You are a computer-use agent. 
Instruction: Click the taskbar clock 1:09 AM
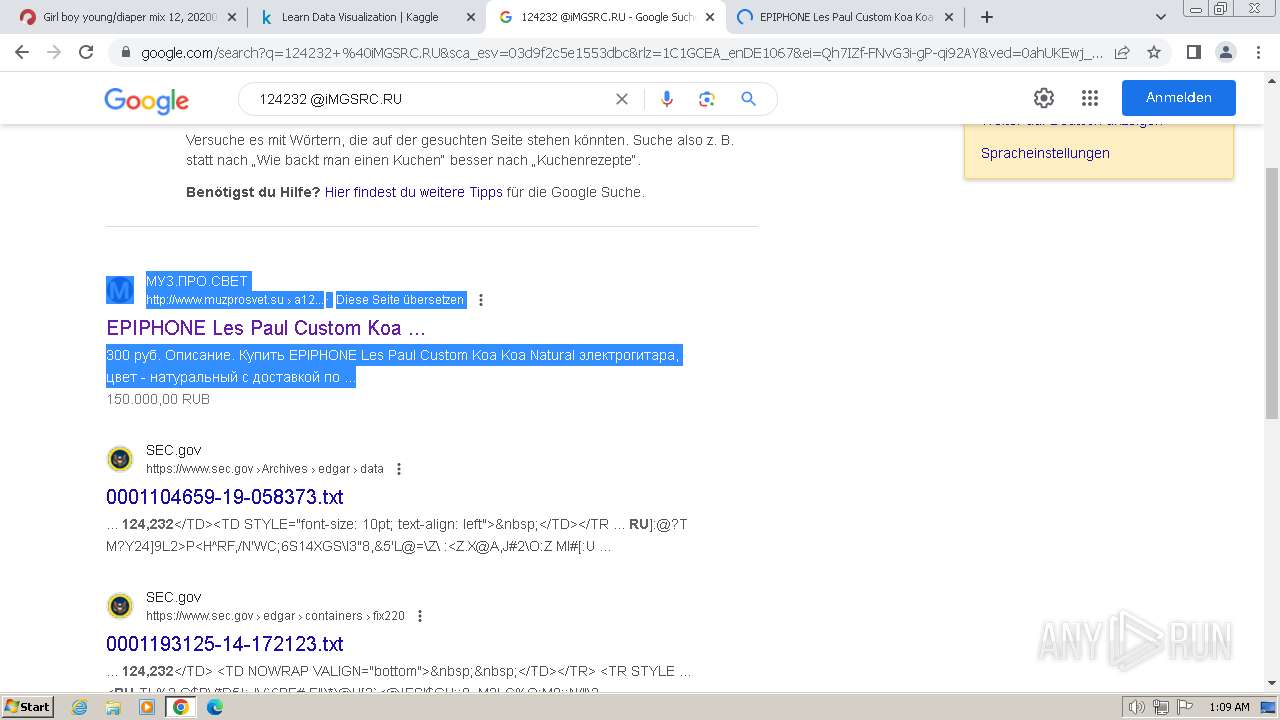click(1229, 707)
